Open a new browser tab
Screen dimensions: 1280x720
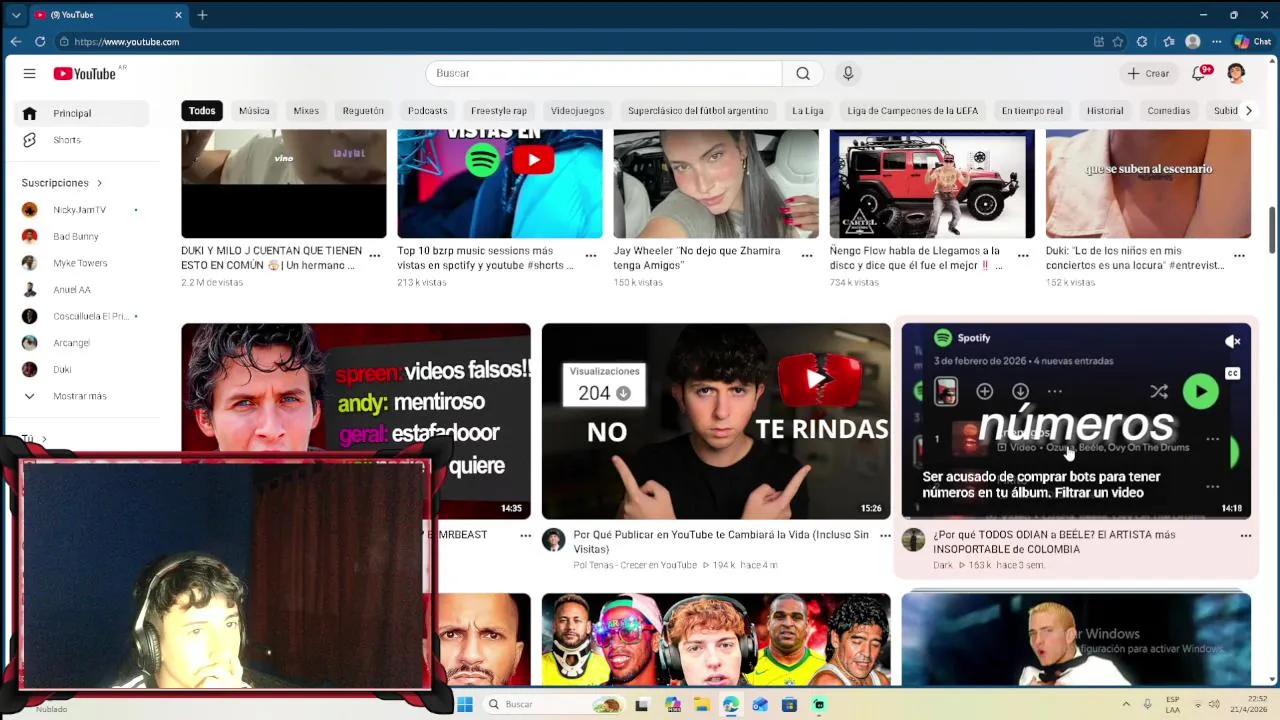202,15
